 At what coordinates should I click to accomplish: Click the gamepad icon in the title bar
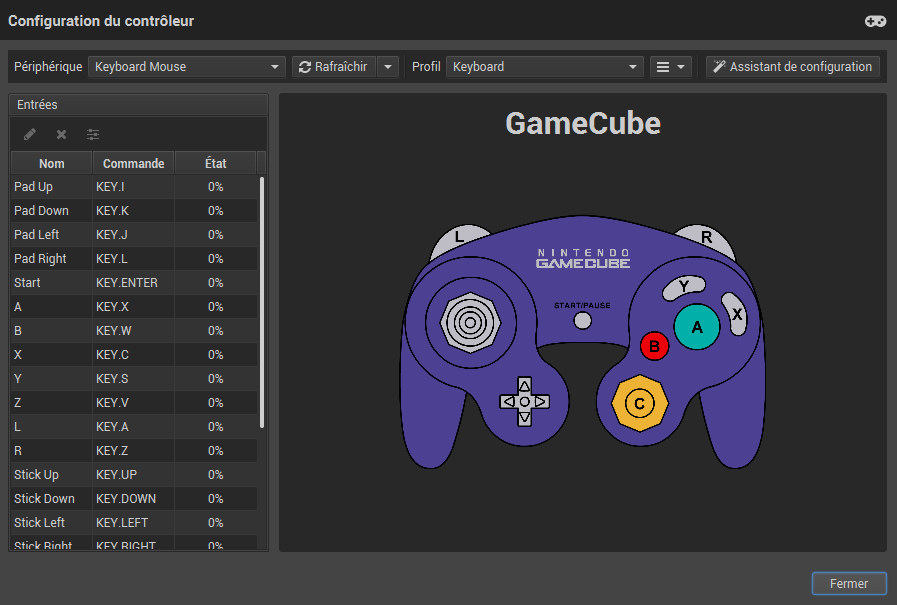click(875, 21)
